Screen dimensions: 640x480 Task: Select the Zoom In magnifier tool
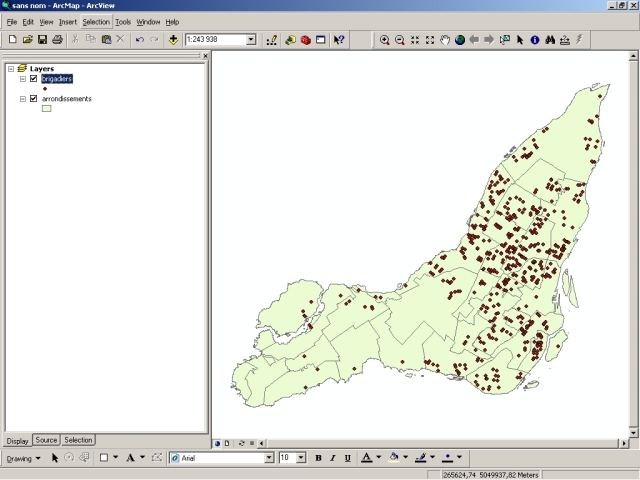pyautogui.click(x=384, y=40)
